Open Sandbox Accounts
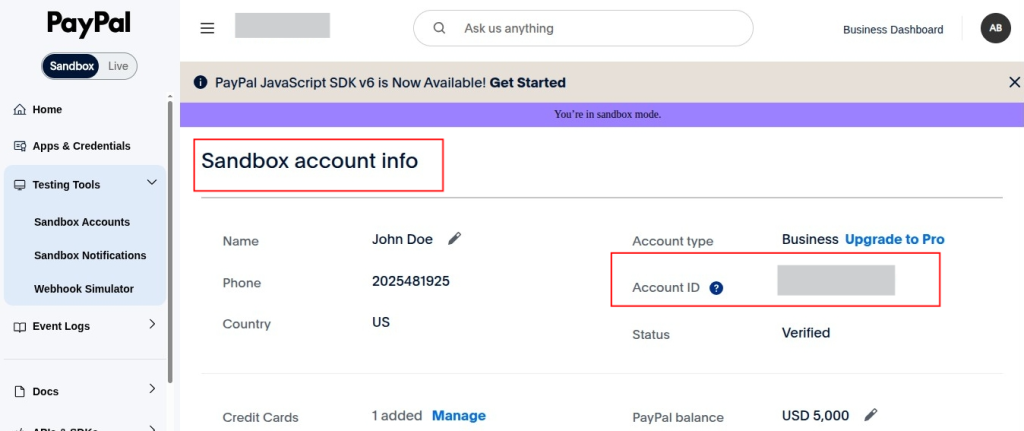Screen dimensions: 1024x431 coord(82,222)
